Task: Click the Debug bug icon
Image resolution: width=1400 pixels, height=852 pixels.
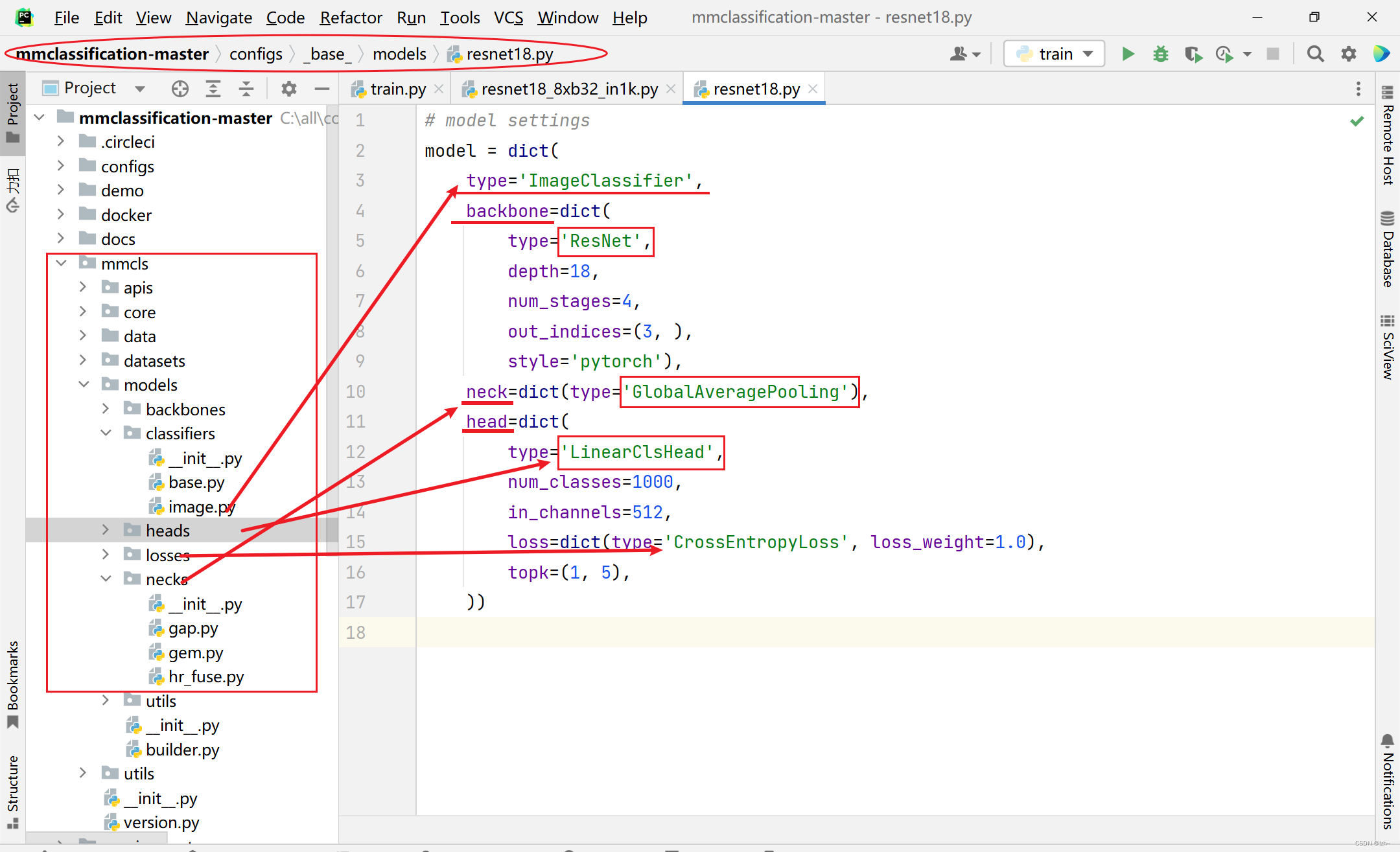Action: pyautogui.click(x=1160, y=54)
